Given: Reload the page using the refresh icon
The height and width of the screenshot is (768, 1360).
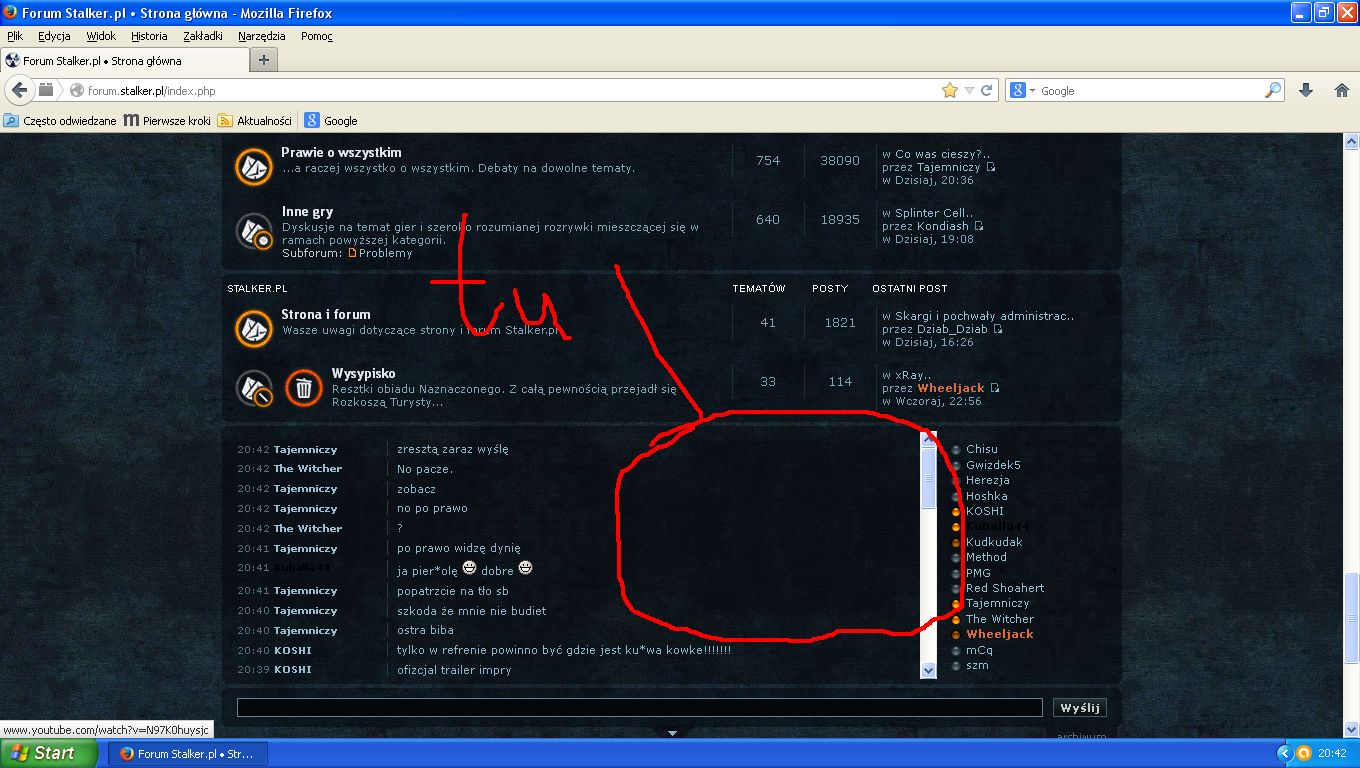Looking at the screenshot, I should pyautogui.click(x=986, y=90).
